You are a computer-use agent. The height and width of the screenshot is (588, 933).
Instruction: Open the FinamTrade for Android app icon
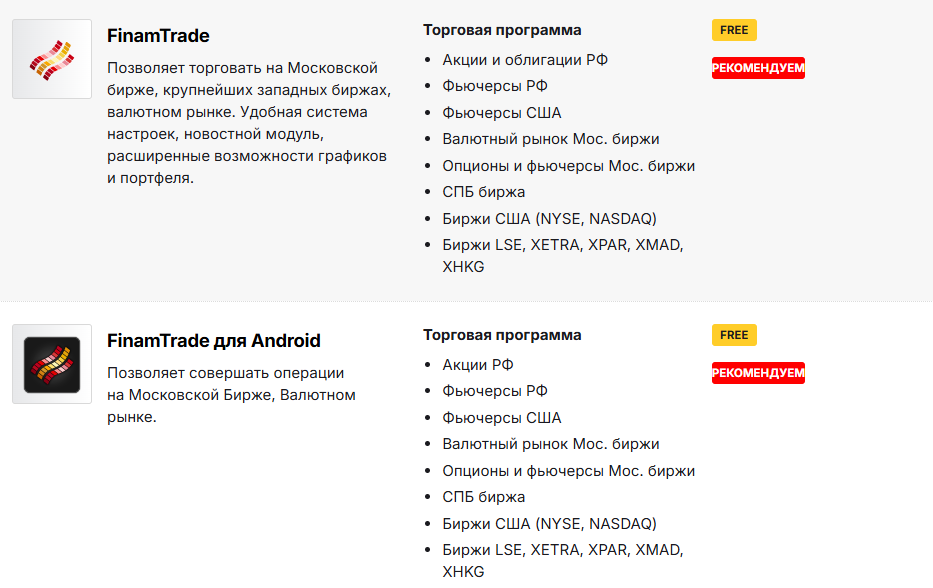pyautogui.click(x=52, y=364)
